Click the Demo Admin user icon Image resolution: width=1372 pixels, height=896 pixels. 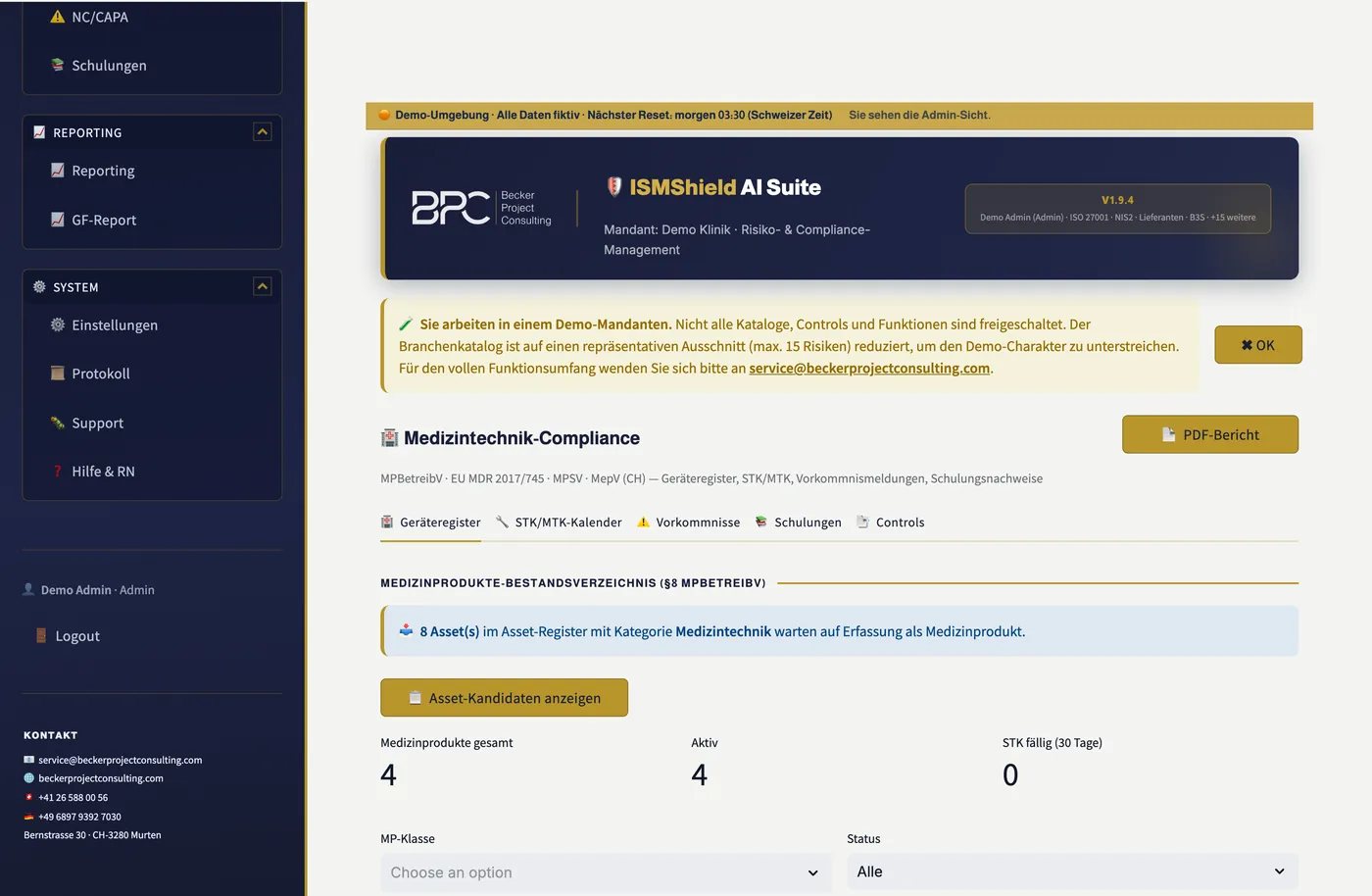point(28,589)
